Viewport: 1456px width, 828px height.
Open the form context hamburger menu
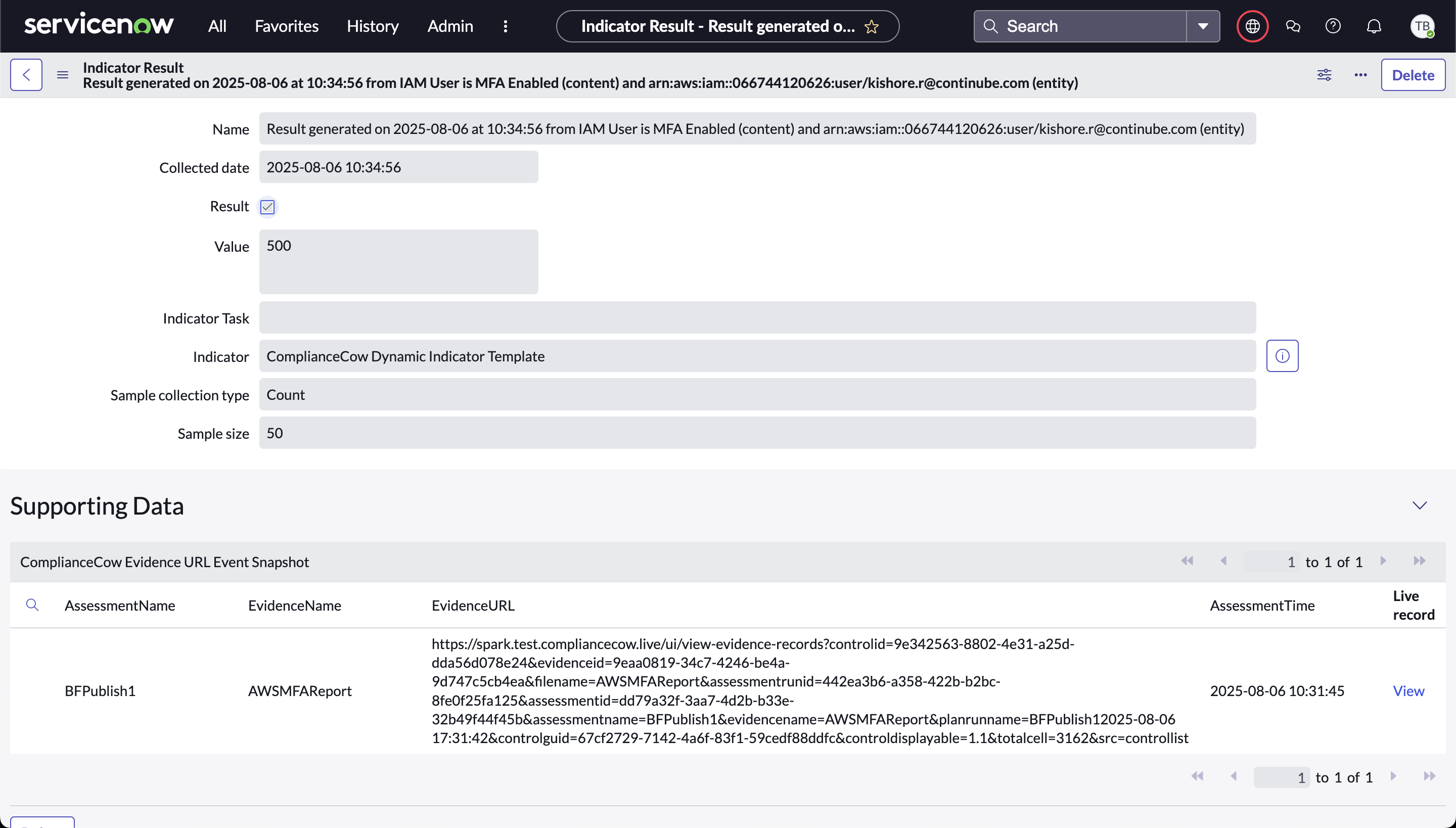coord(63,75)
